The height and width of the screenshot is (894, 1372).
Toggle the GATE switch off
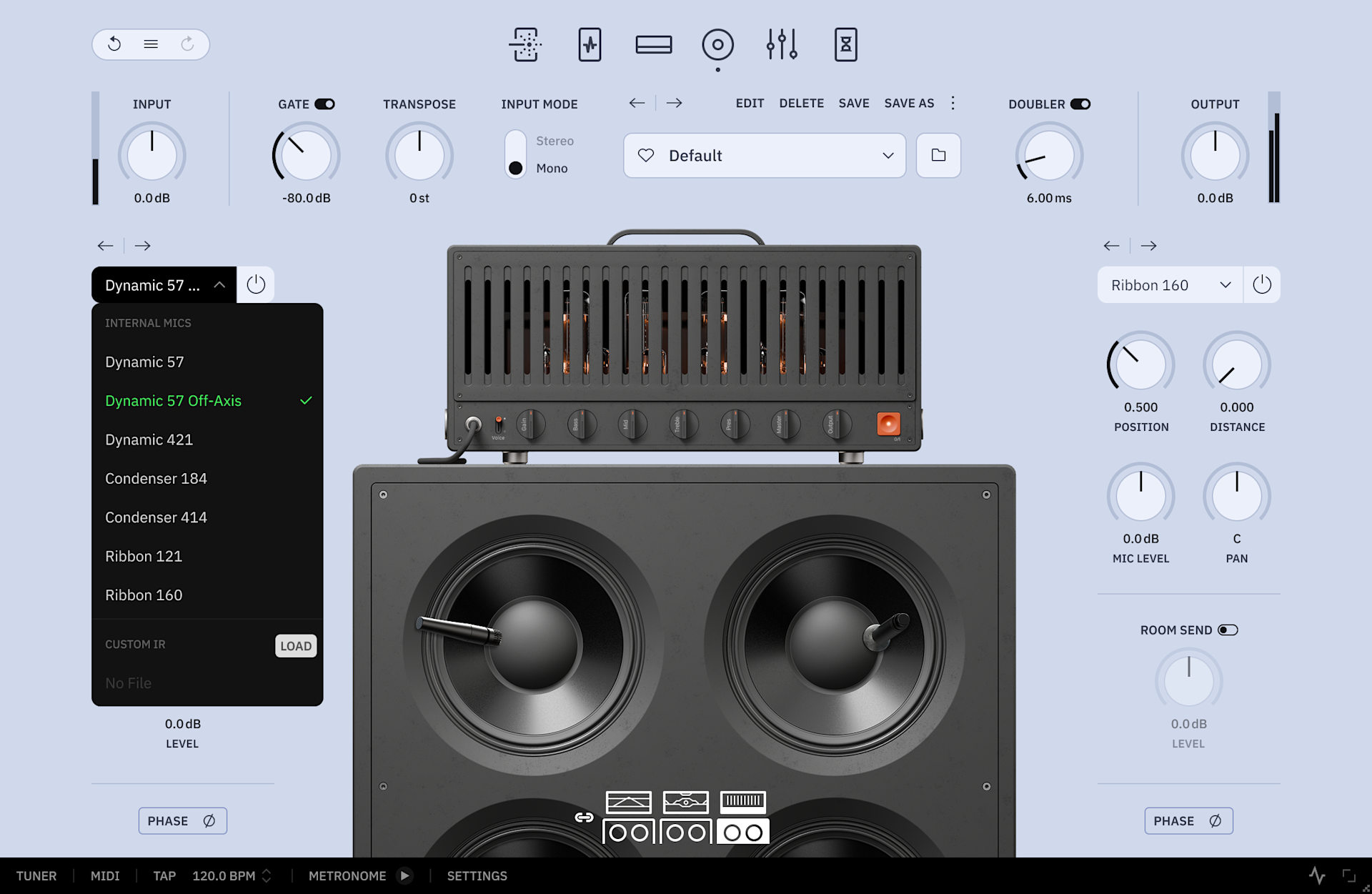click(324, 104)
